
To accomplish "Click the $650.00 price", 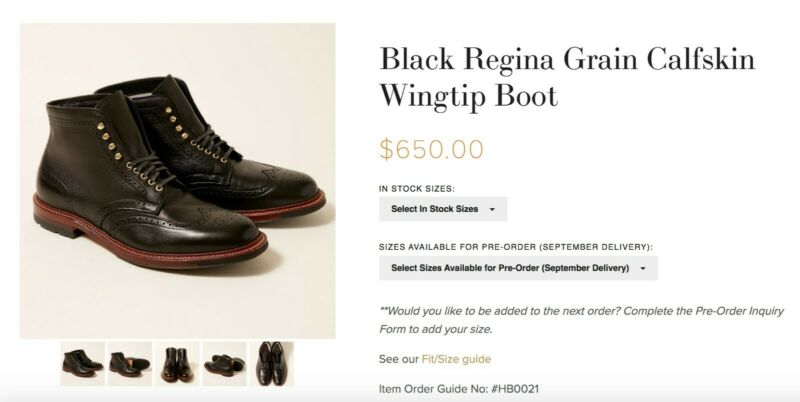I will click(x=431, y=150).
